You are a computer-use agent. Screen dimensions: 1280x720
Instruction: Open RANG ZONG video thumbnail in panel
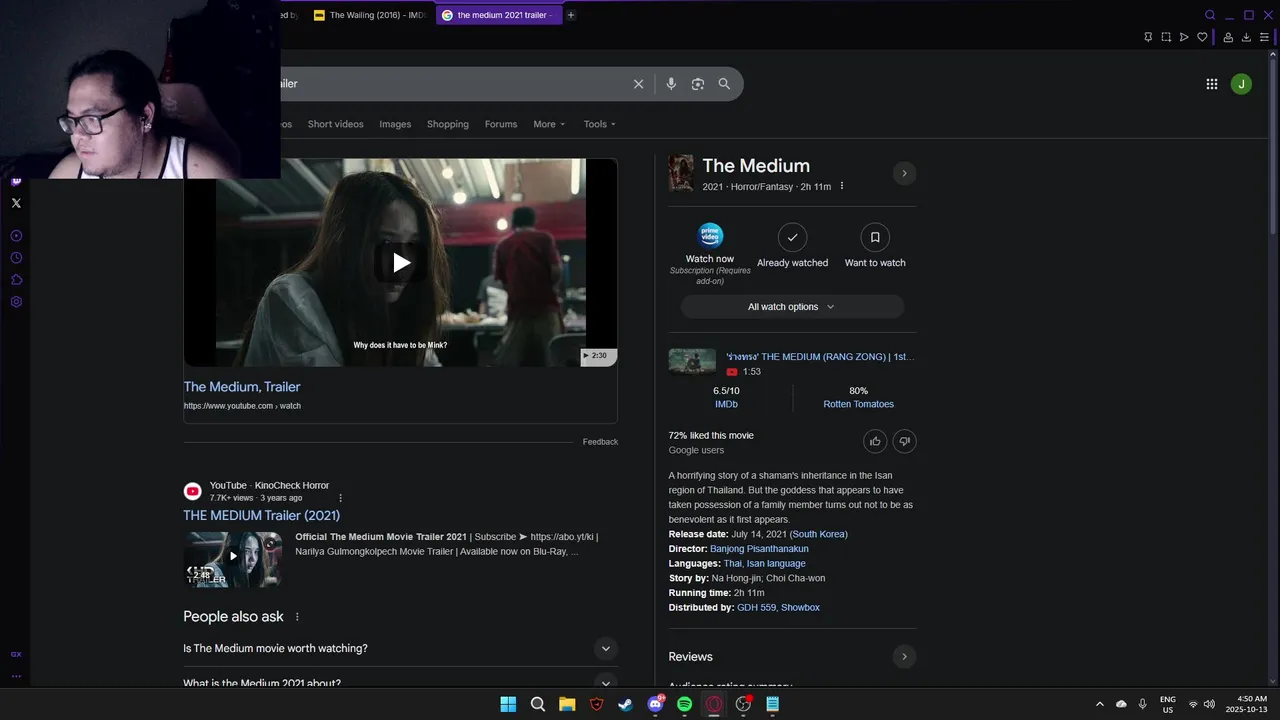[x=692, y=361]
